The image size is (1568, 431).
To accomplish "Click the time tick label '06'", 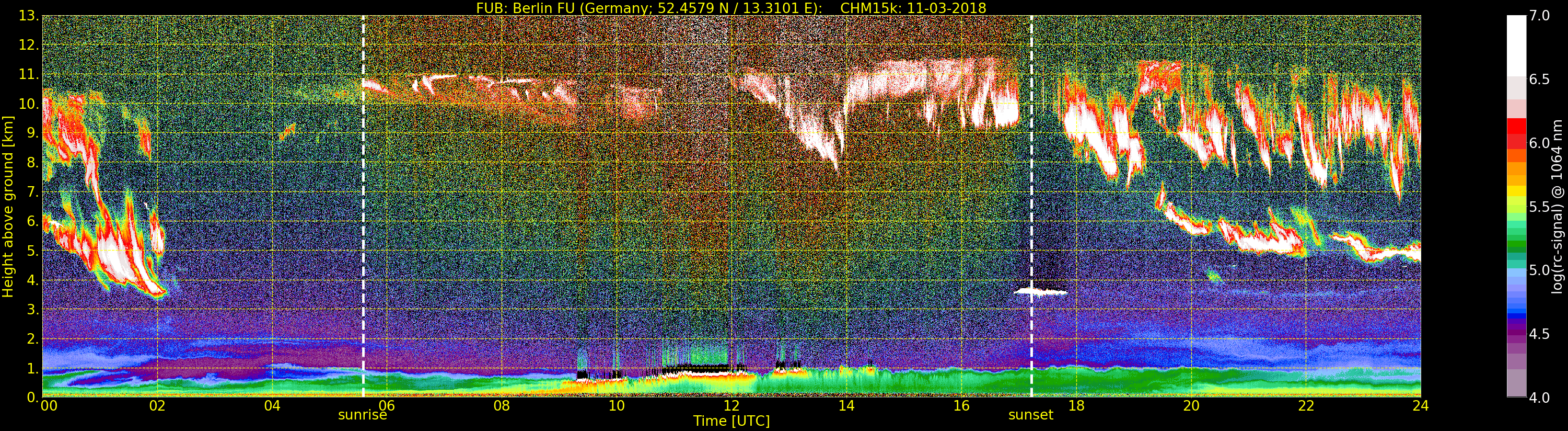I will [x=387, y=405].
